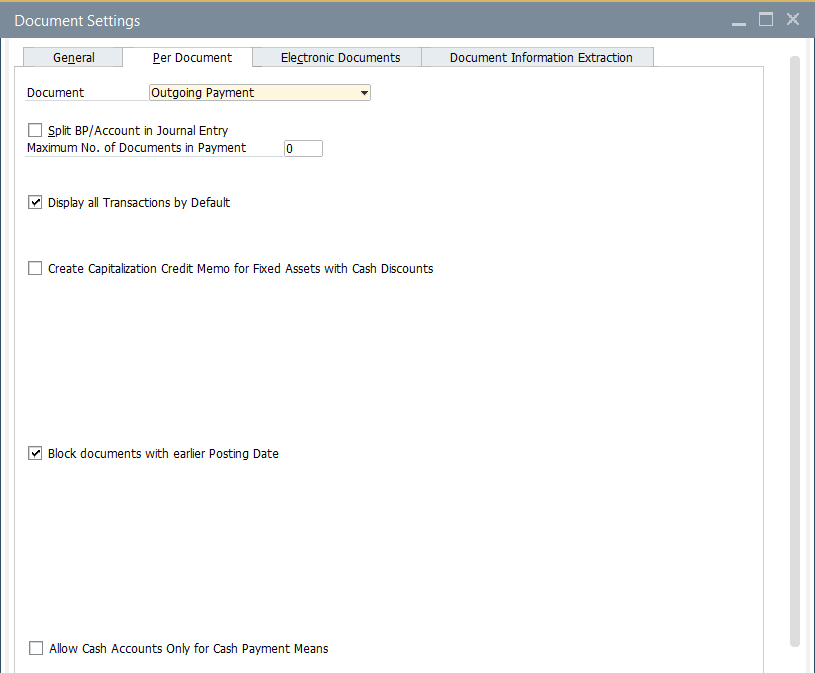
Task: Expand the Document dropdown arrow
Action: pyautogui.click(x=364, y=93)
